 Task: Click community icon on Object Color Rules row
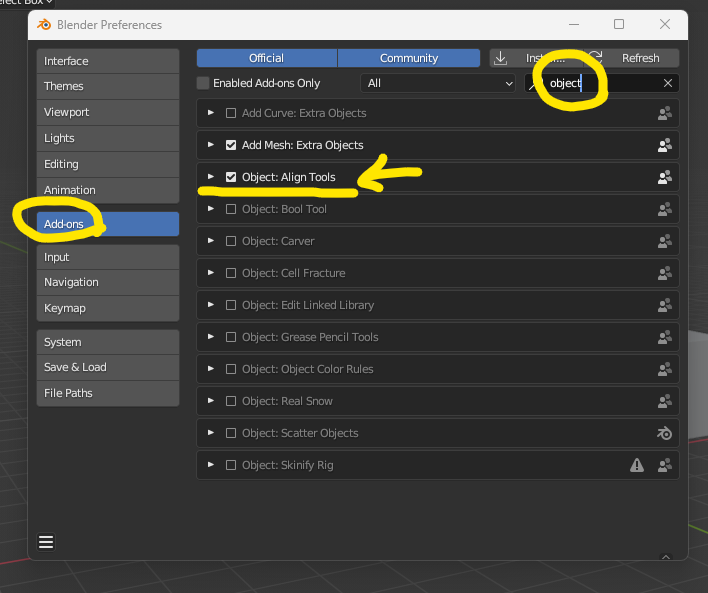(665, 369)
